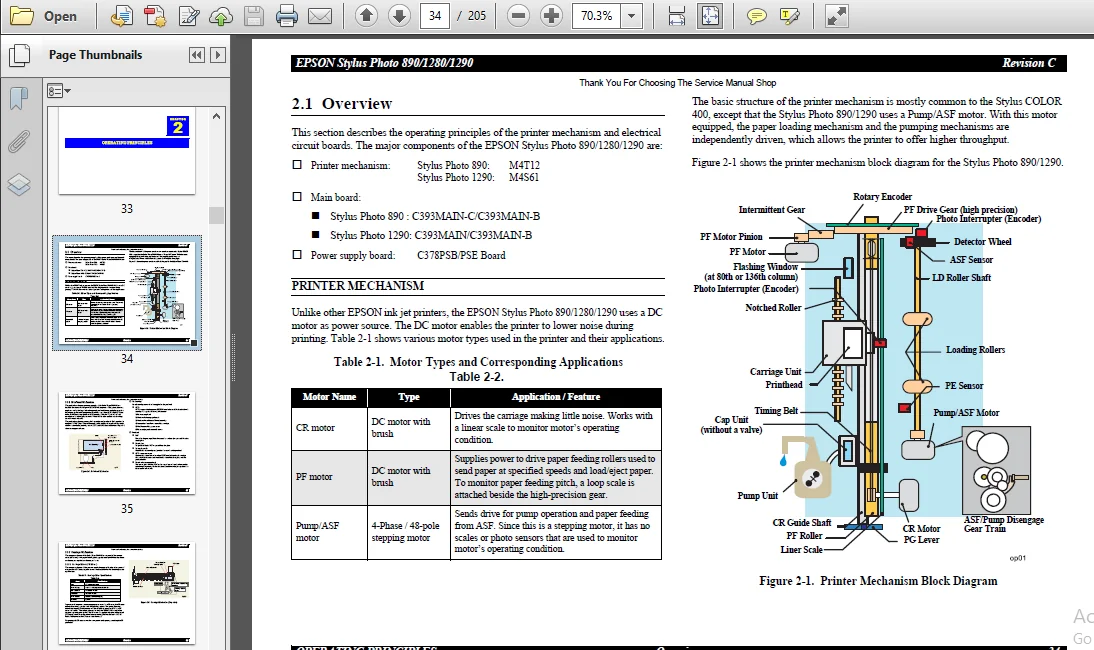The height and width of the screenshot is (650, 1094).
Task: Click the thumbnails panel scrollbar handle
Action: [x=216, y=215]
